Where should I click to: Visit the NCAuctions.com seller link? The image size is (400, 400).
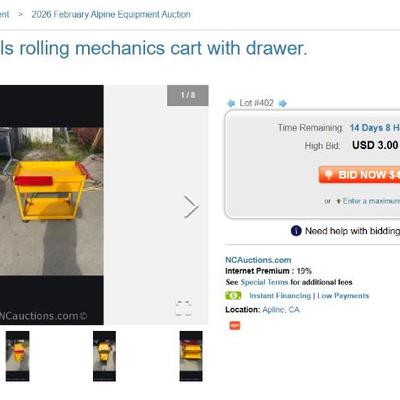point(258,260)
